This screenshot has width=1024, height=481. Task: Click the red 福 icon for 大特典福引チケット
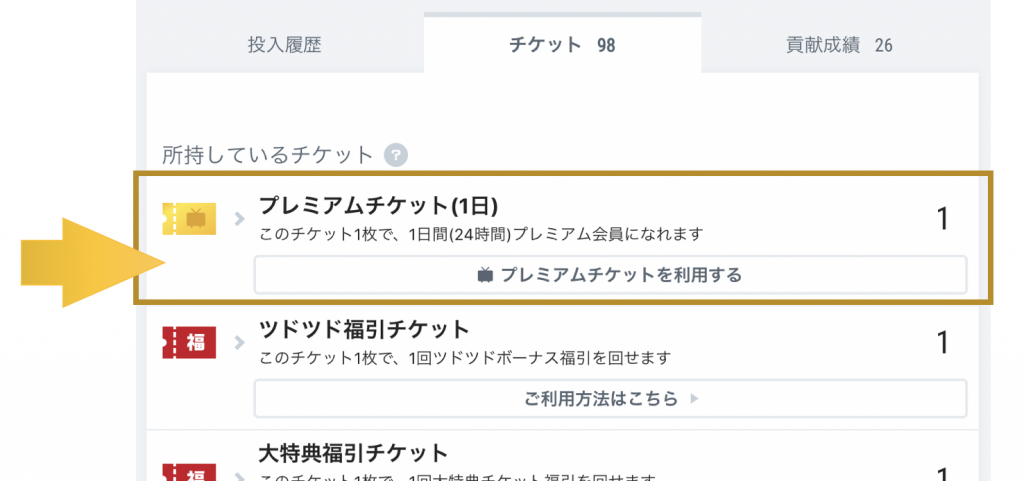[x=188, y=470]
